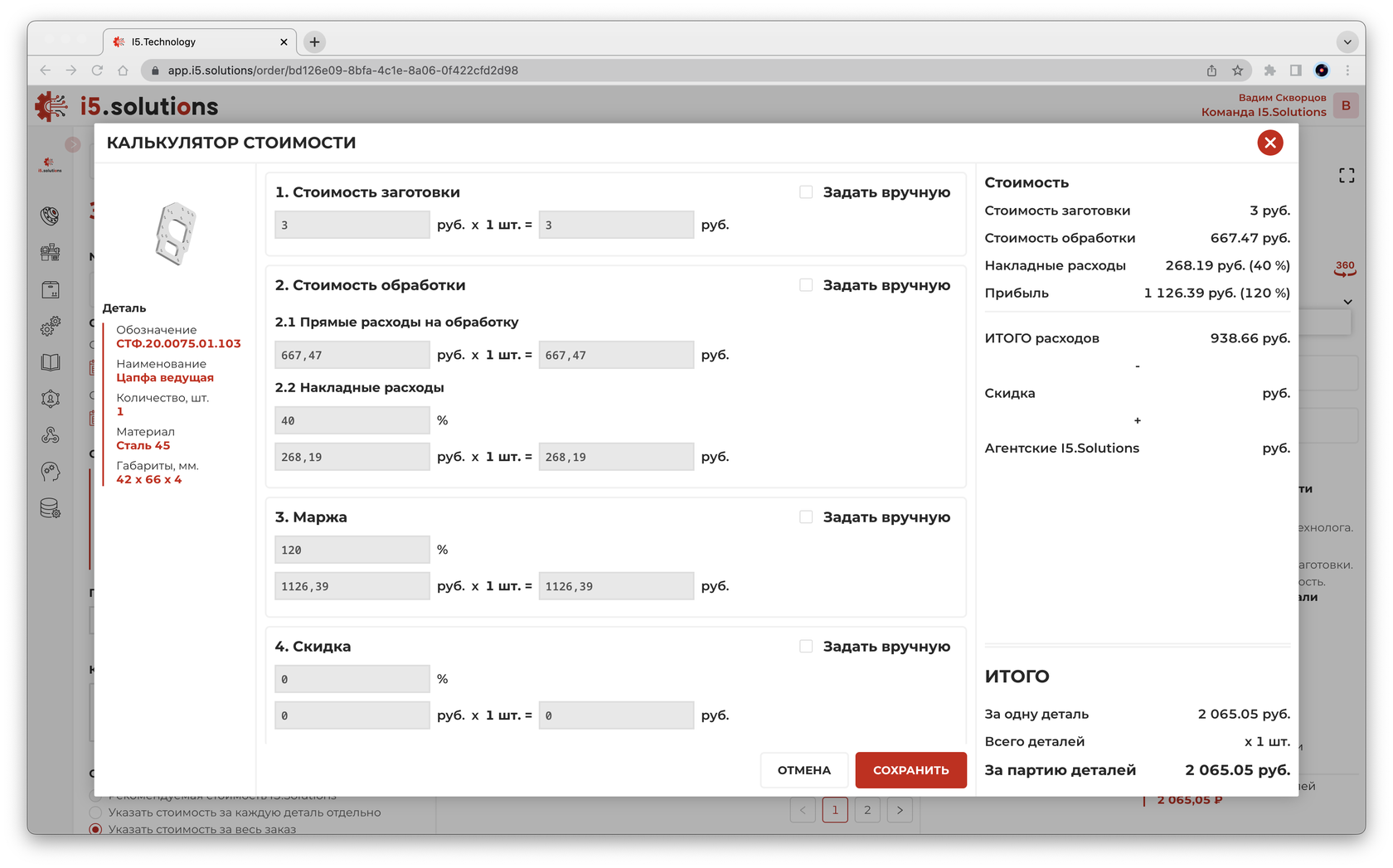Click the Сохранить button
The height and width of the screenshot is (868, 1393).
pyautogui.click(x=910, y=770)
